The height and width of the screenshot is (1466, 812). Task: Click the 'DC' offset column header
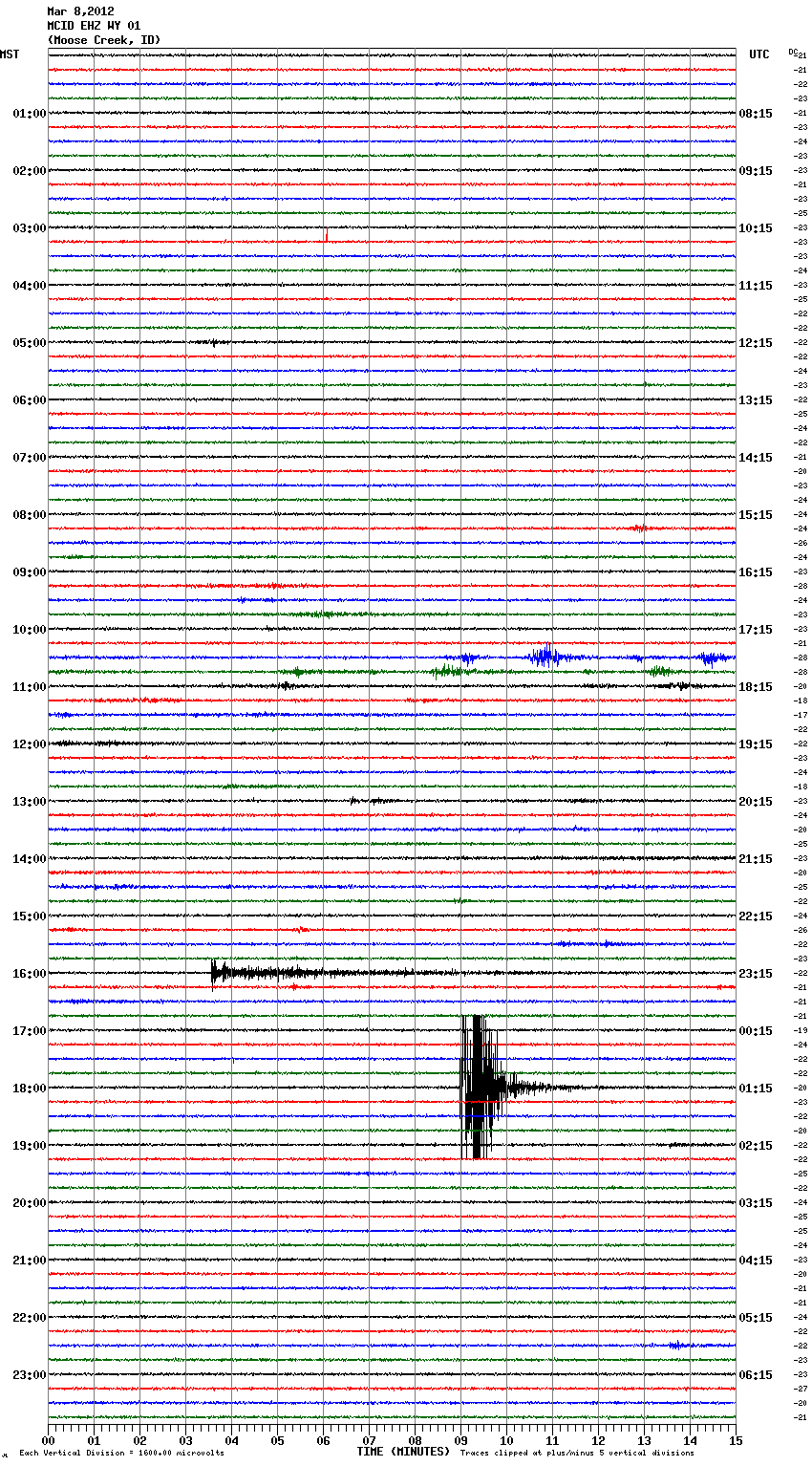(x=793, y=51)
